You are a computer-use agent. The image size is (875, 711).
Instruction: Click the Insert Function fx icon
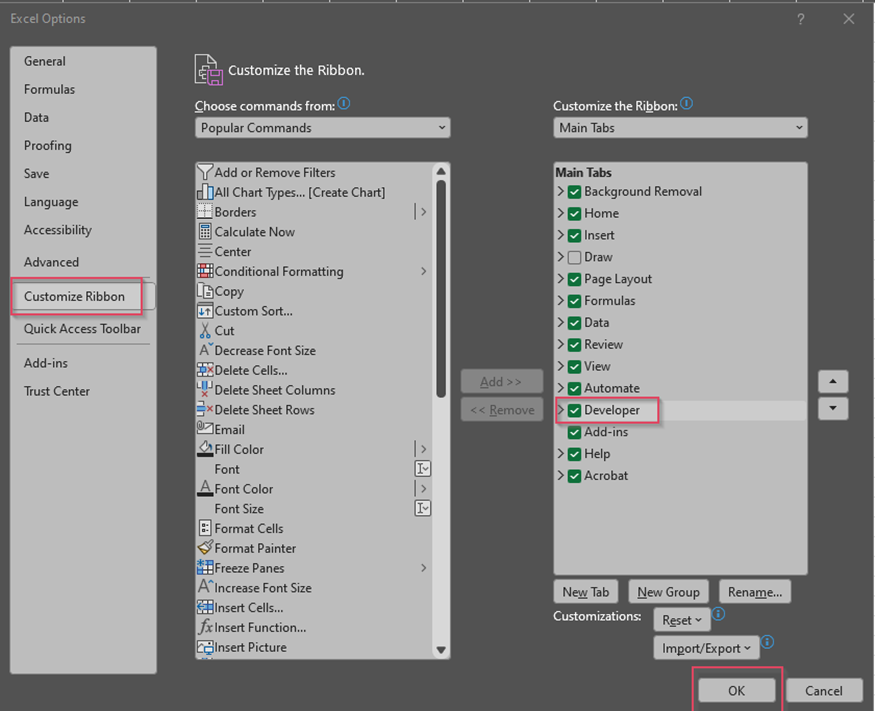pyautogui.click(x=205, y=627)
